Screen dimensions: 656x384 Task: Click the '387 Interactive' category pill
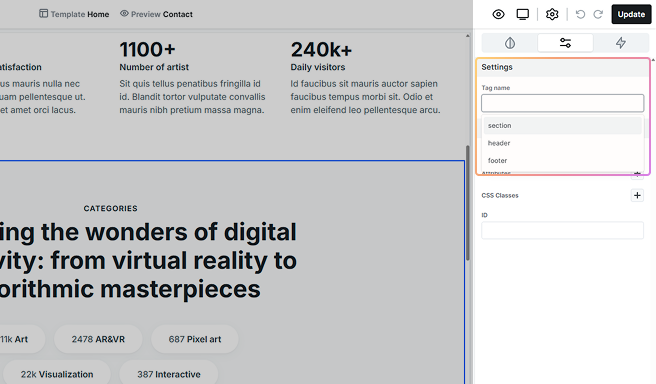pyautogui.click(x=169, y=374)
